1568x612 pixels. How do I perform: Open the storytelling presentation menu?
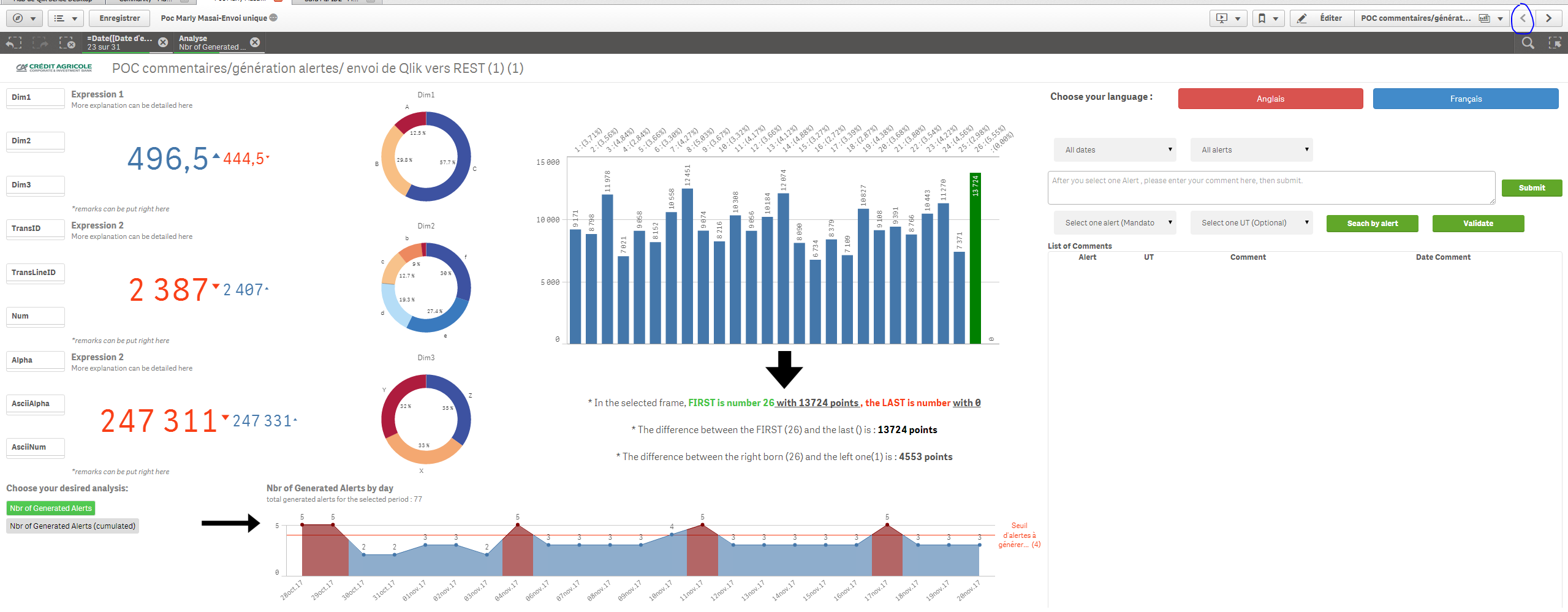(x=1229, y=18)
